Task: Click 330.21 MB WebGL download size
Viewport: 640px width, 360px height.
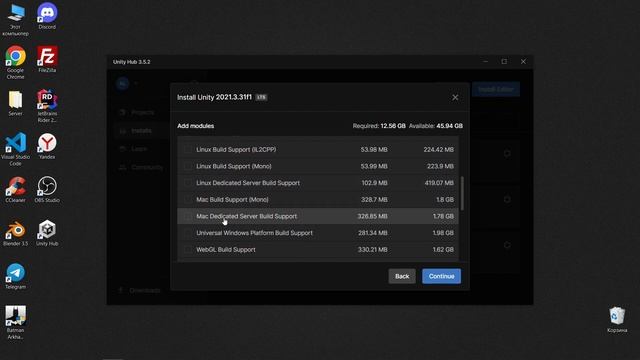Action: point(372,249)
